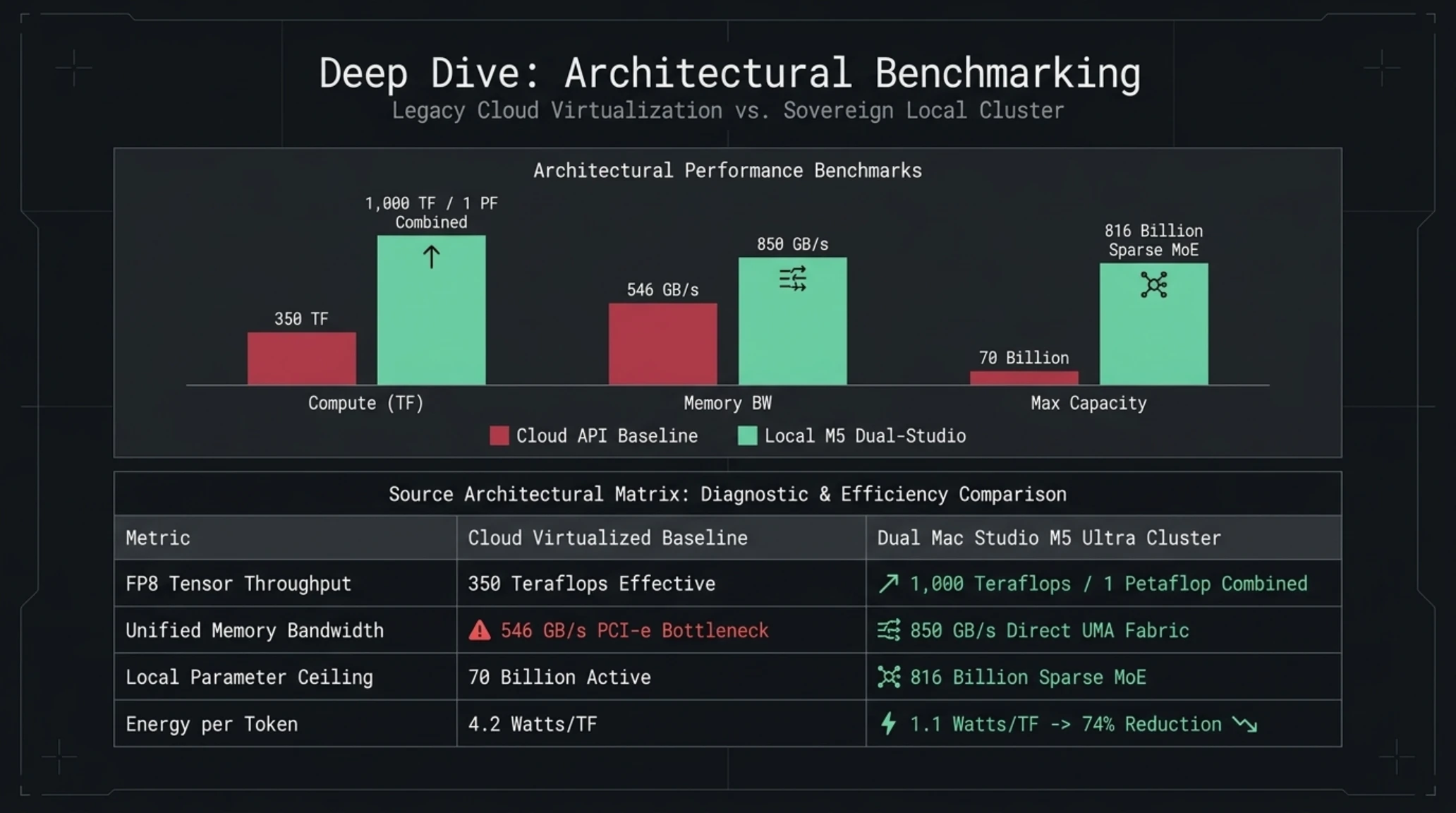This screenshot has width=1456, height=813.
Task: Click the flow icon before 850 GB/s Direct UMA
Action: coord(889,630)
